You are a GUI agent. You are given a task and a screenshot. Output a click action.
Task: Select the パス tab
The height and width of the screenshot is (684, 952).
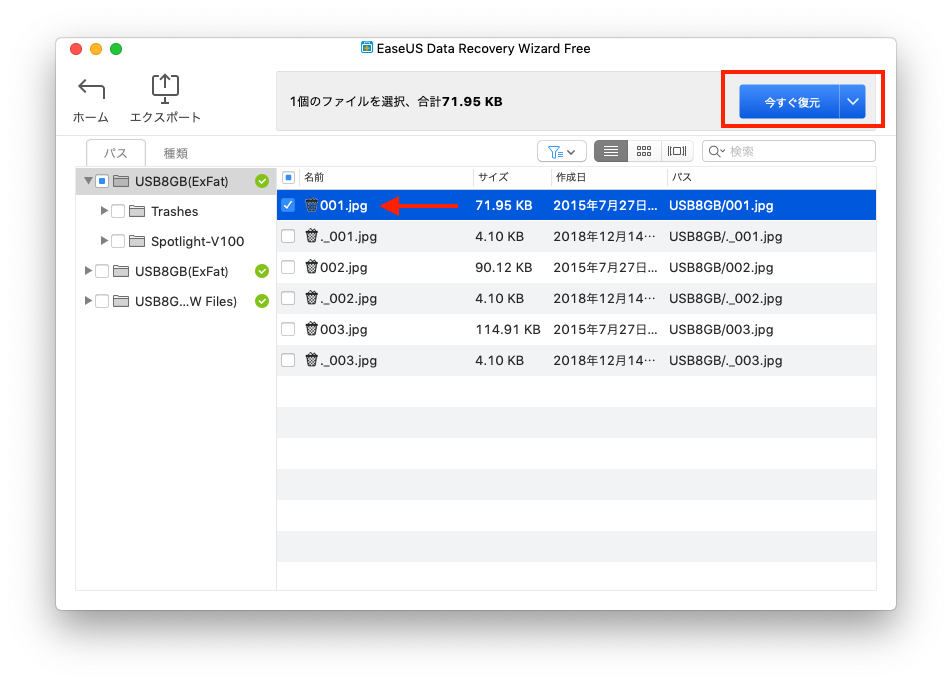pos(116,153)
